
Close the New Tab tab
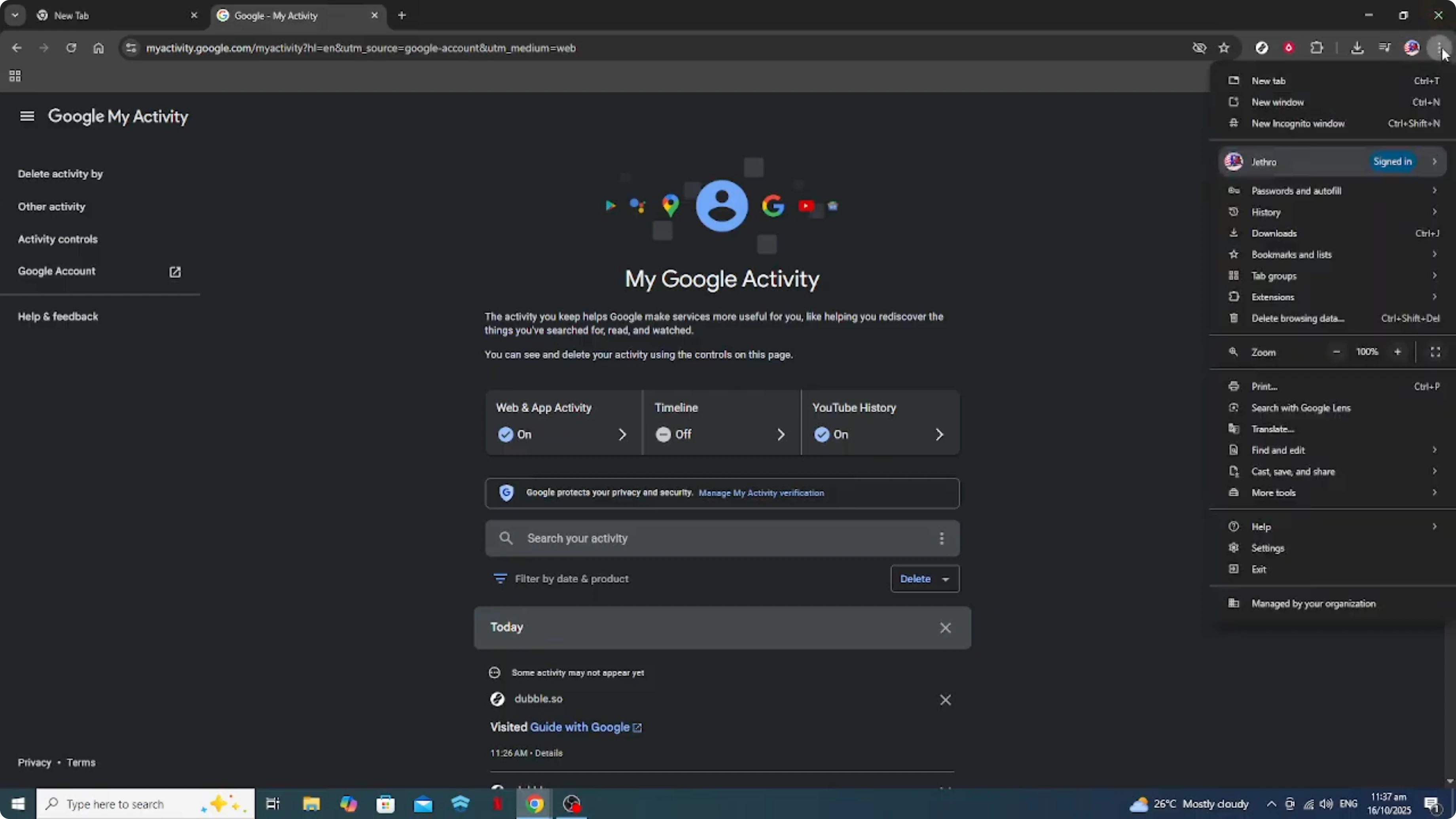coord(194,15)
